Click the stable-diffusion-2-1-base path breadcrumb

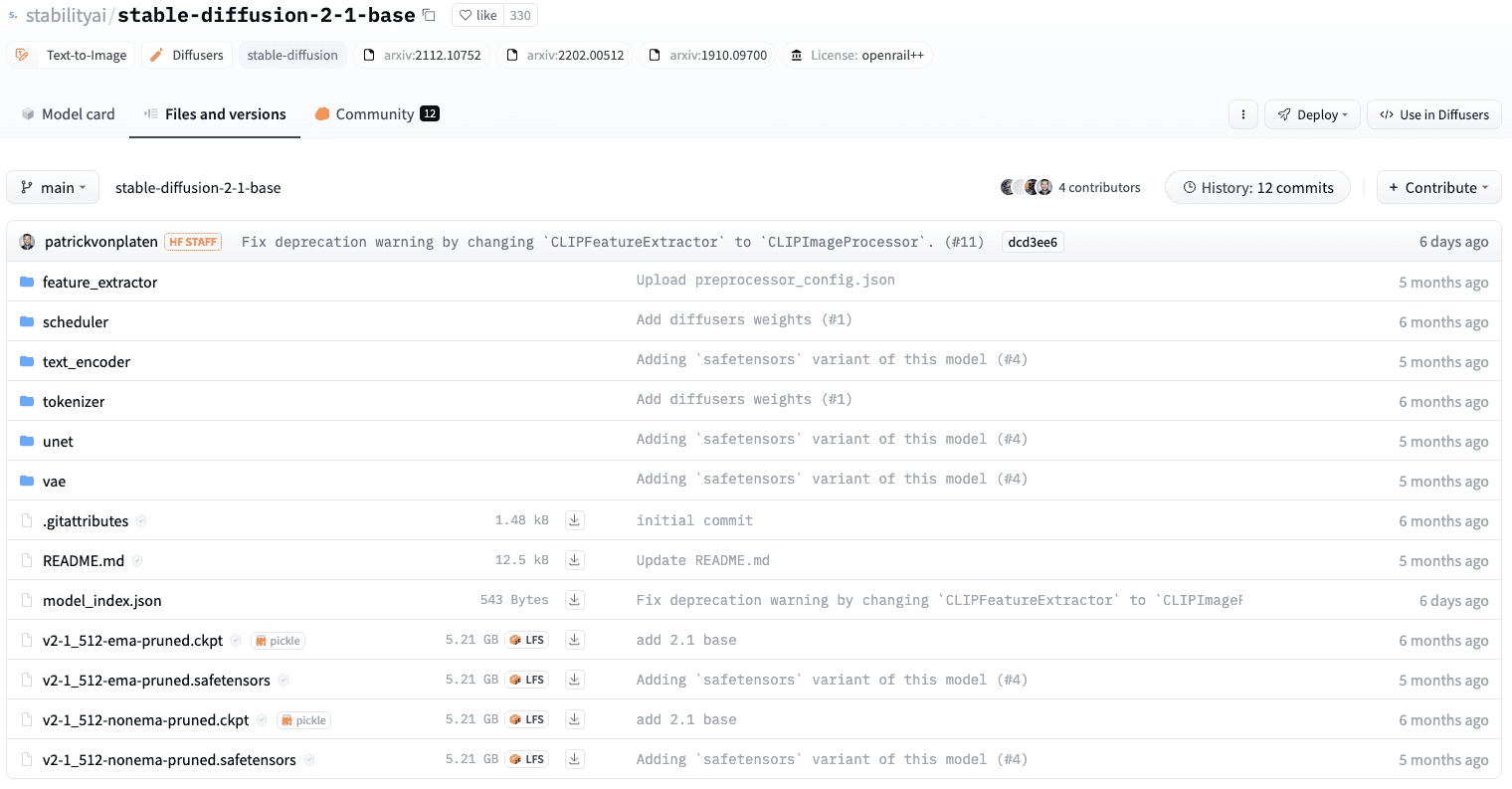(x=198, y=187)
